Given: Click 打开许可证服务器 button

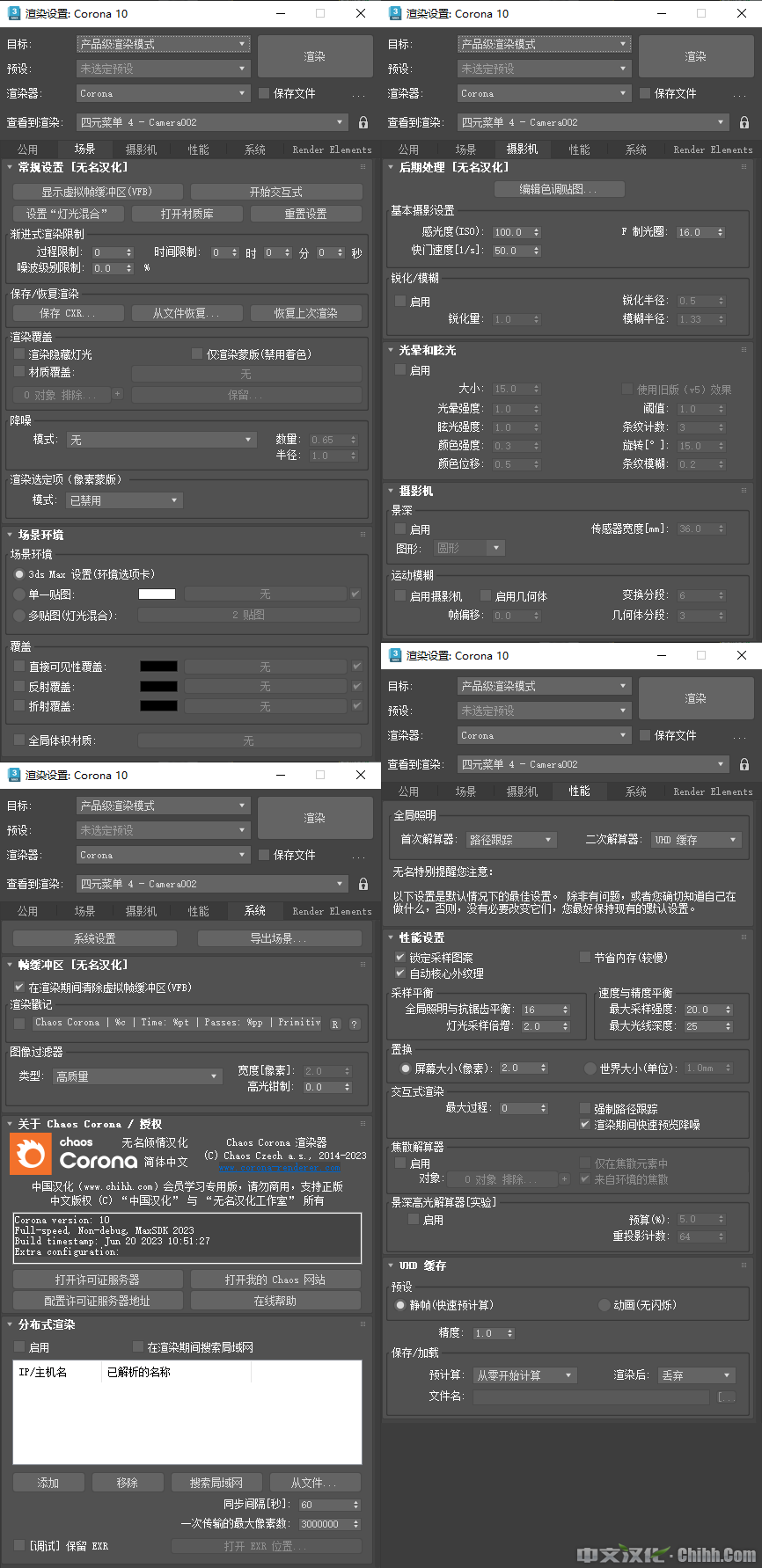Looking at the screenshot, I should 97,1280.
